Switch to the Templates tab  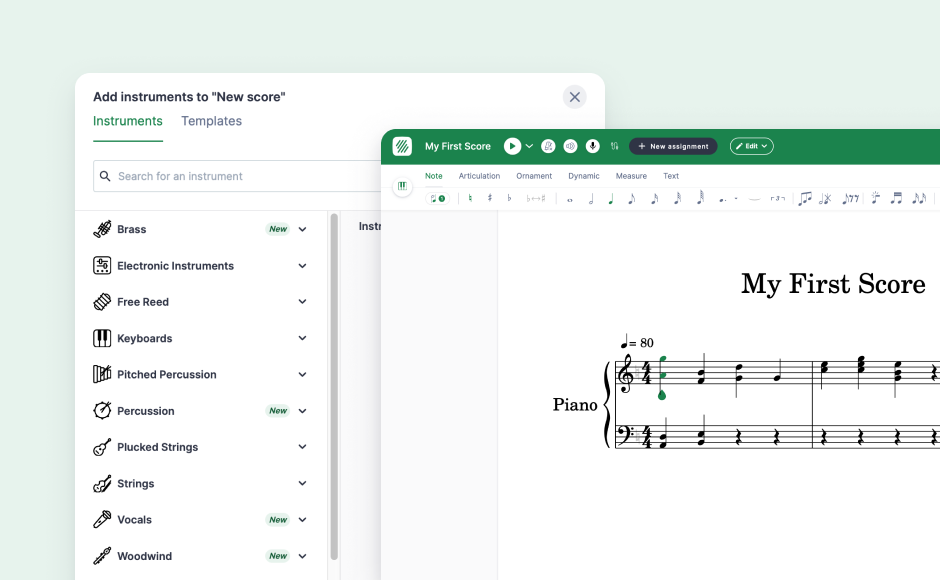point(211,121)
